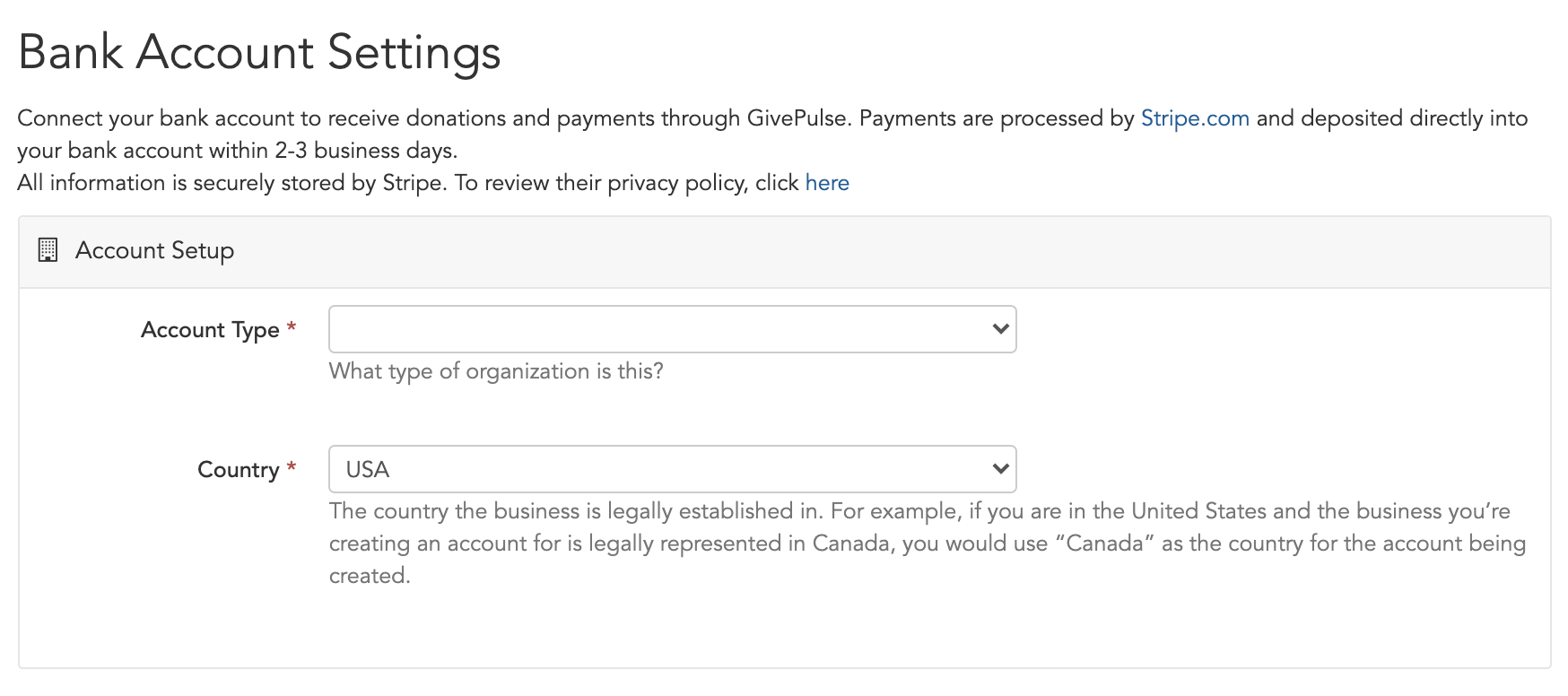
Task: Click the 'securely stored by Stripe' sentence
Action: click(433, 183)
